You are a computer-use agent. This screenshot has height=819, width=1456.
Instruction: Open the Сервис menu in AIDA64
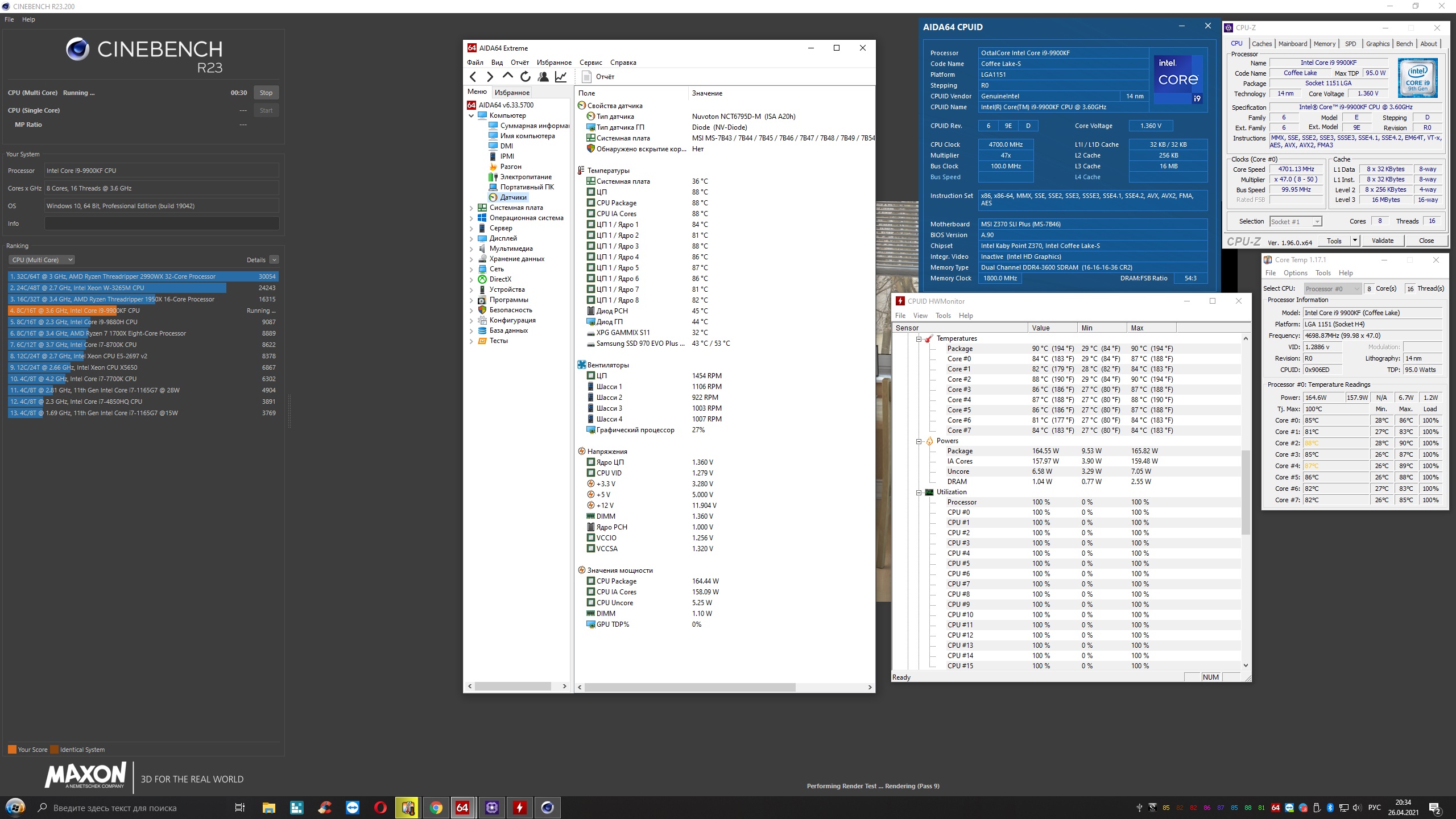590,63
